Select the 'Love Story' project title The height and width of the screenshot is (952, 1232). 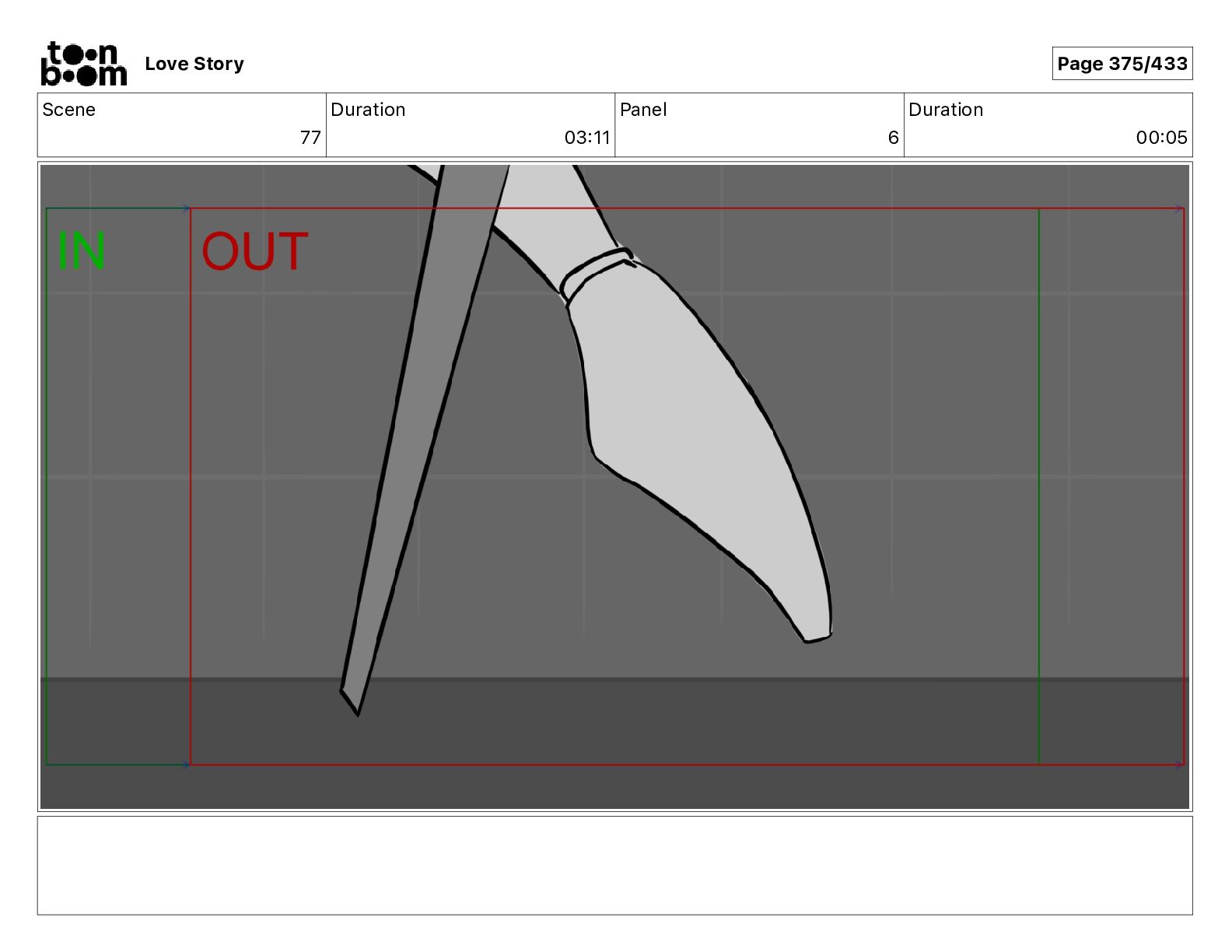tap(194, 64)
